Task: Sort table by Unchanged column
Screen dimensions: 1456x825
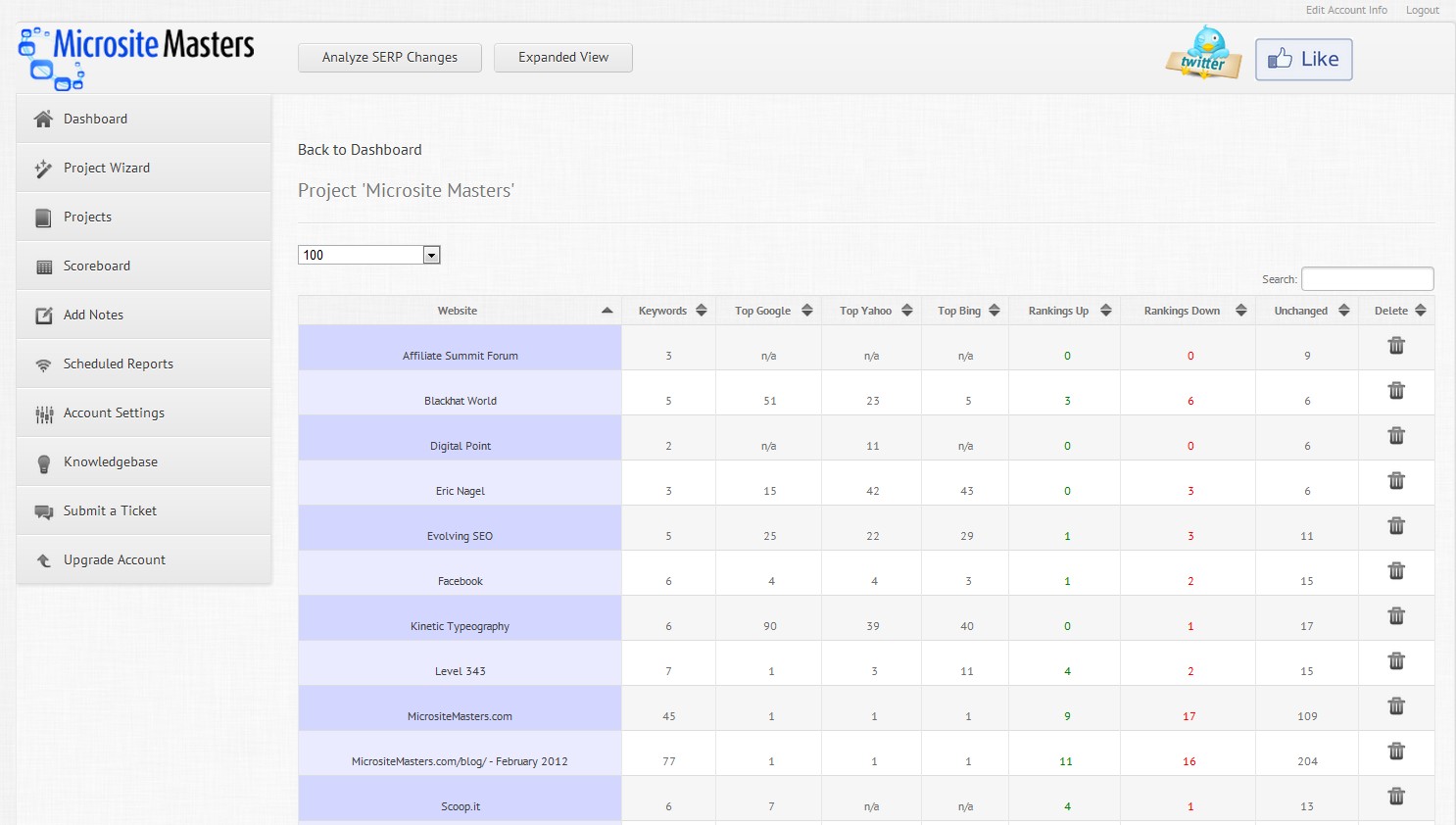Action: [1307, 311]
